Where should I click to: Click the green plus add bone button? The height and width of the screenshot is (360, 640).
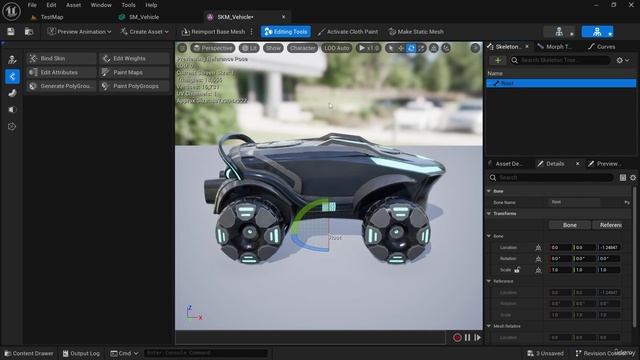point(498,60)
